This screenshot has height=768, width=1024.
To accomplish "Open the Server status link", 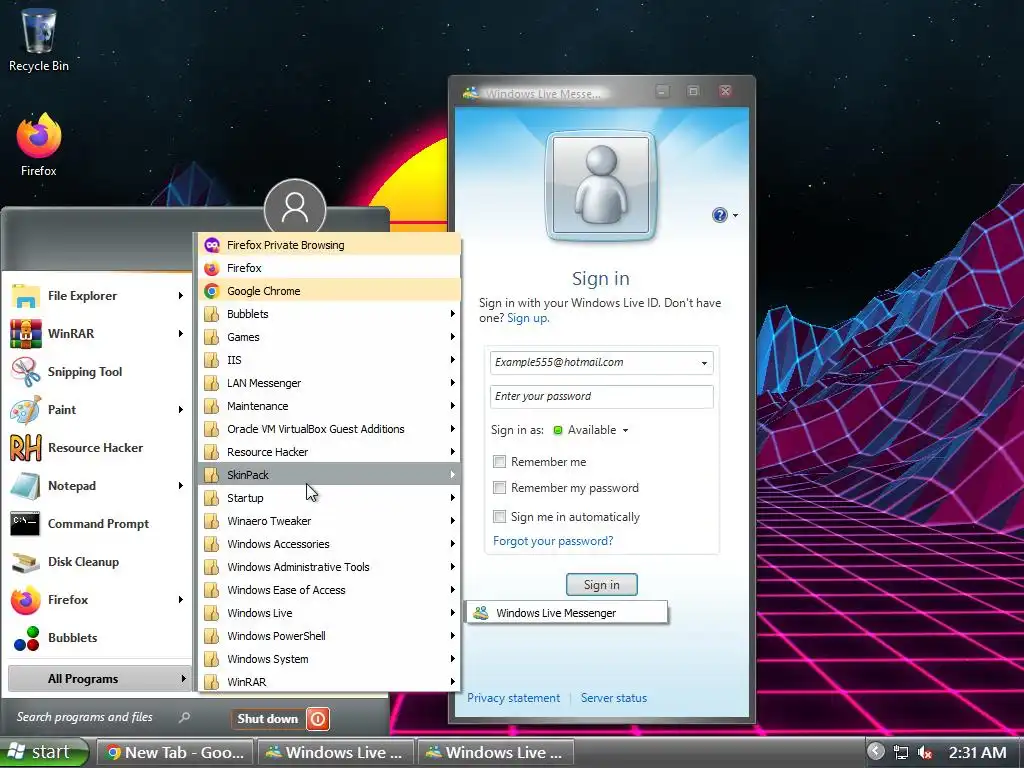I will (614, 697).
